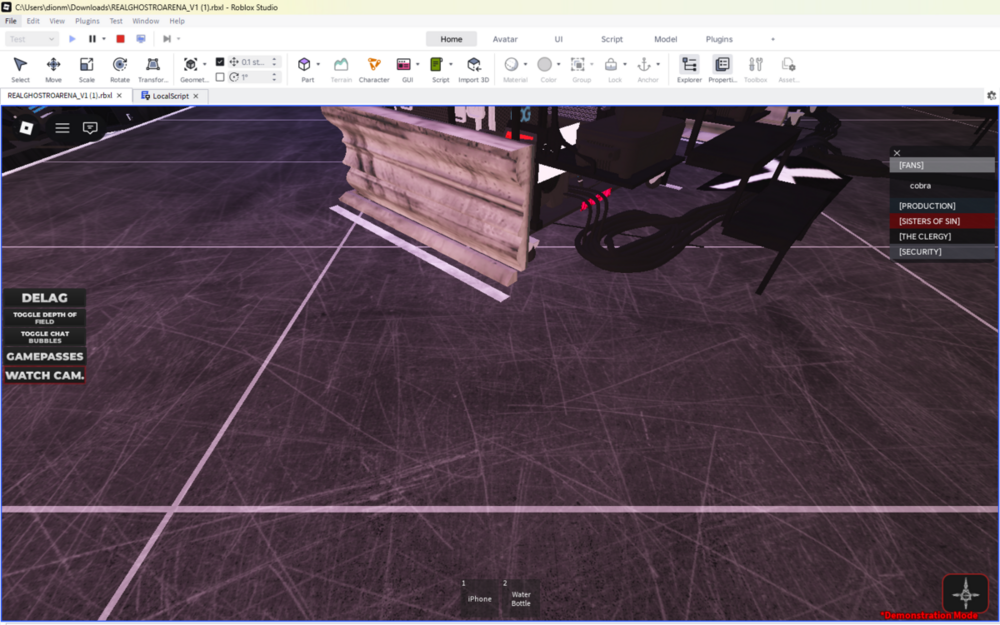The width and height of the screenshot is (1000, 625).
Task: Open the Character tool
Action: 374,69
